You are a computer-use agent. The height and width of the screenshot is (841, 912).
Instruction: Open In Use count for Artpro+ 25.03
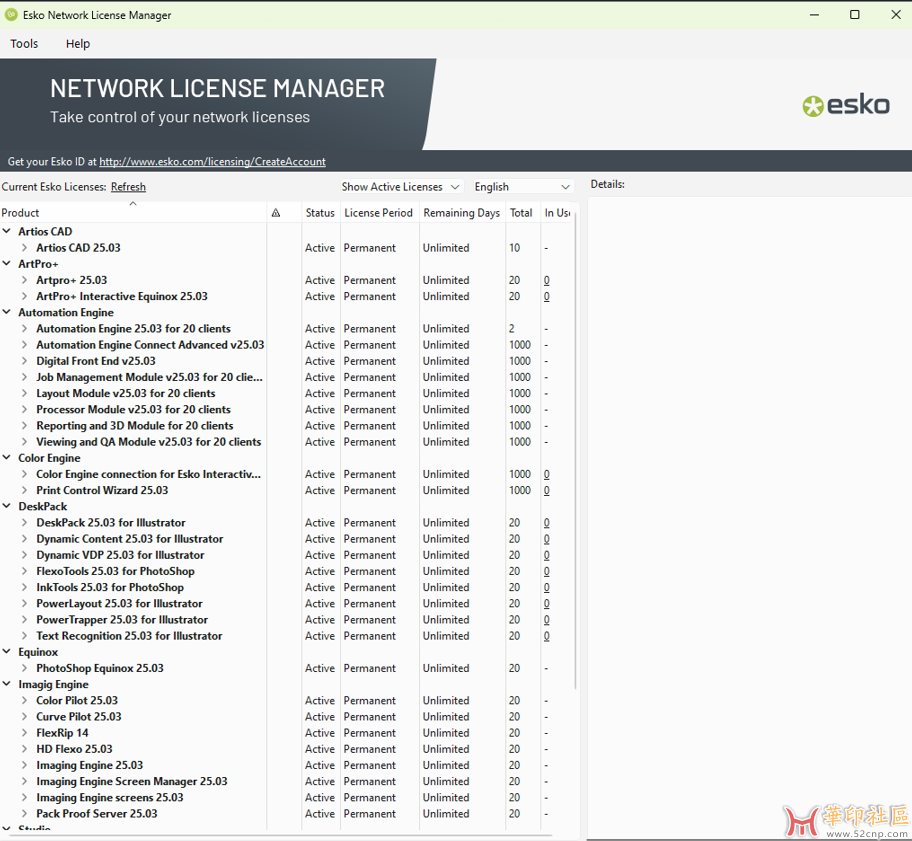pyautogui.click(x=547, y=280)
